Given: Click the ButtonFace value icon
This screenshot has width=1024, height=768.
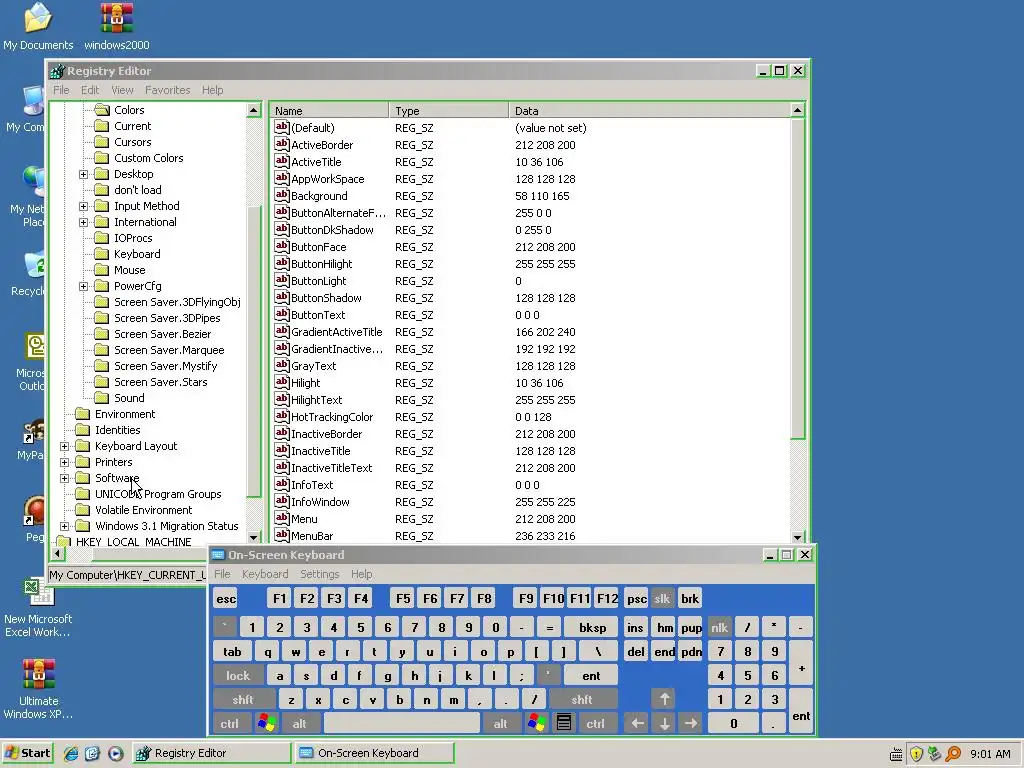Looking at the screenshot, I should coord(281,246).
